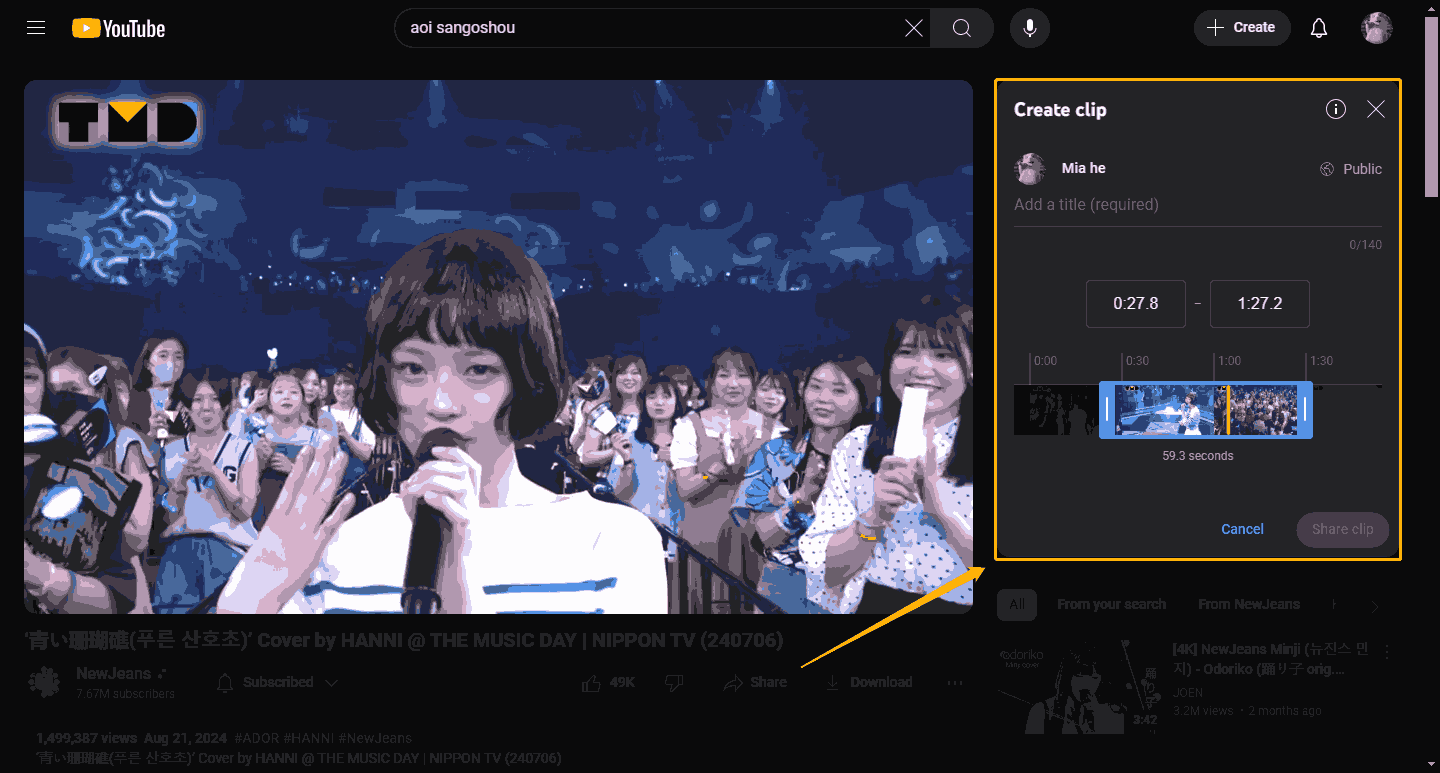Open options menu for Odoriko video

[x=1386, y=652]
